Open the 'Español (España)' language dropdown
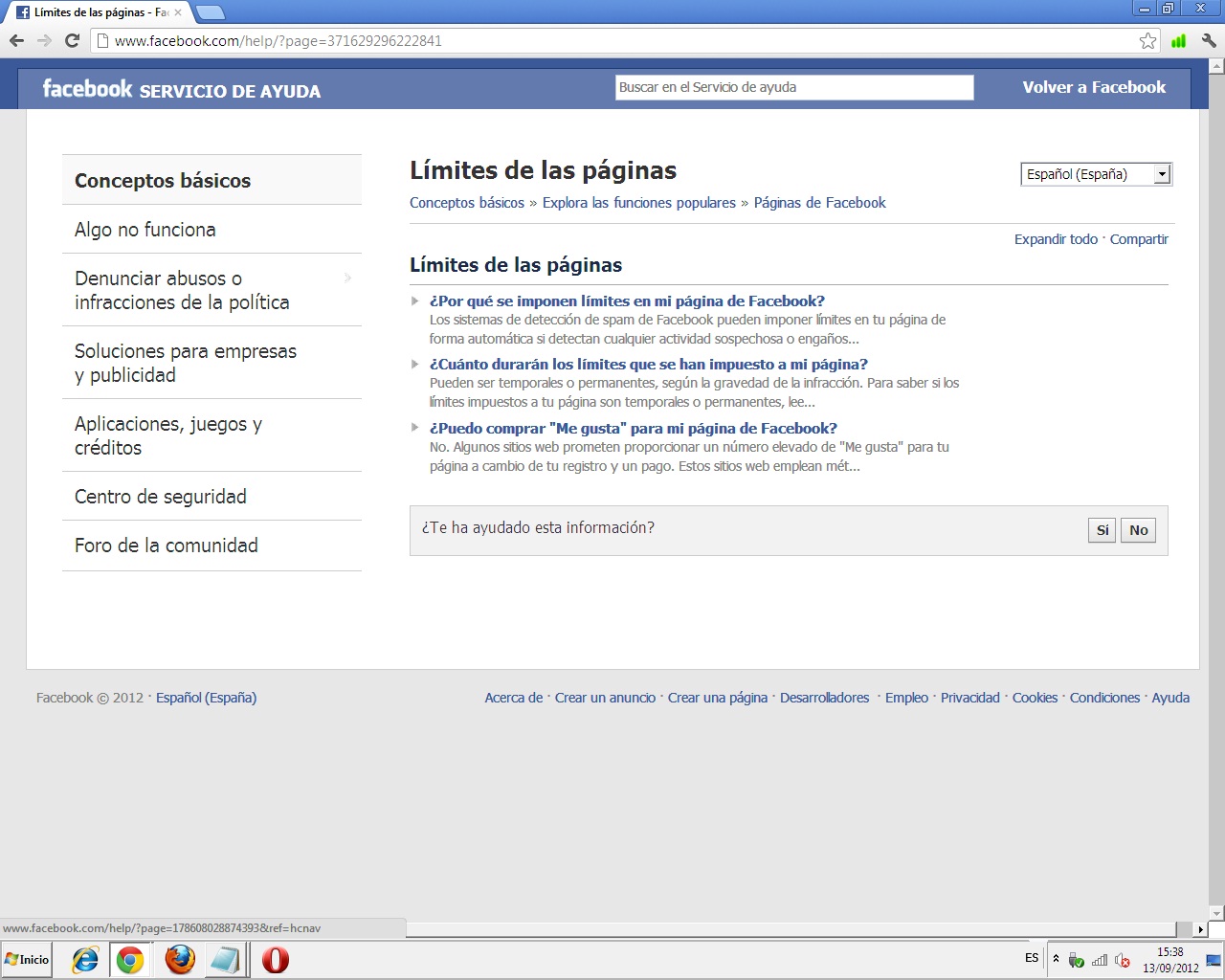 pyautogui.click(x=1097, y=174)
